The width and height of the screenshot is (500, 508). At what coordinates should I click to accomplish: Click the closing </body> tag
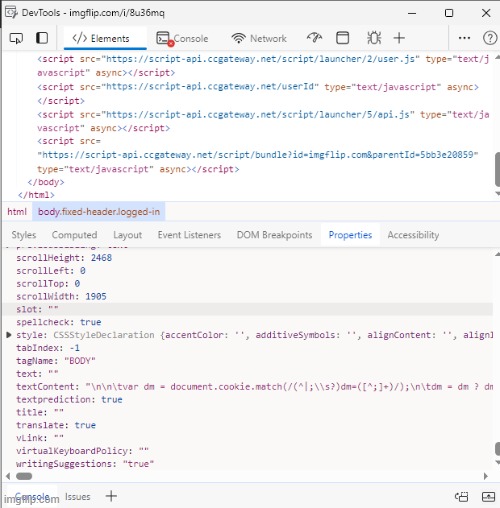click(46, 182)
